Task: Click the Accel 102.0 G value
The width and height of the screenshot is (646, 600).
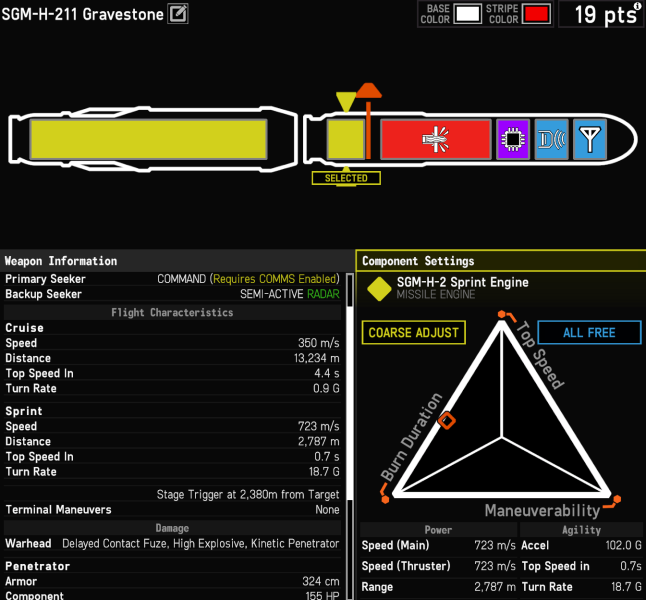Action: click(x=623, y=545)
